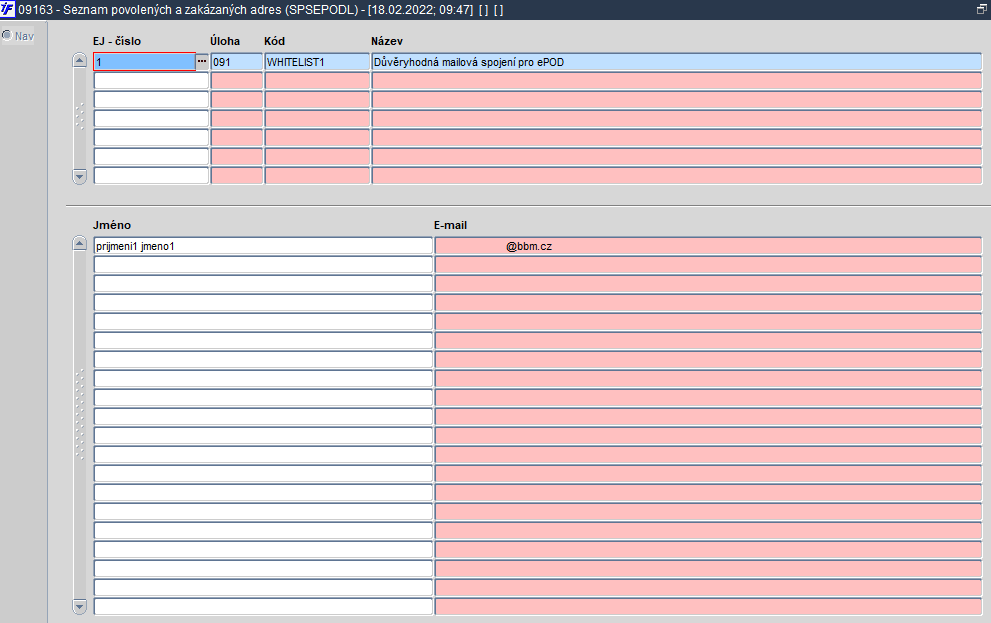Viewport: 991px width, 623px height.
Task: Select the Kód cell WHITELIST1
Action: pos(317,62)
